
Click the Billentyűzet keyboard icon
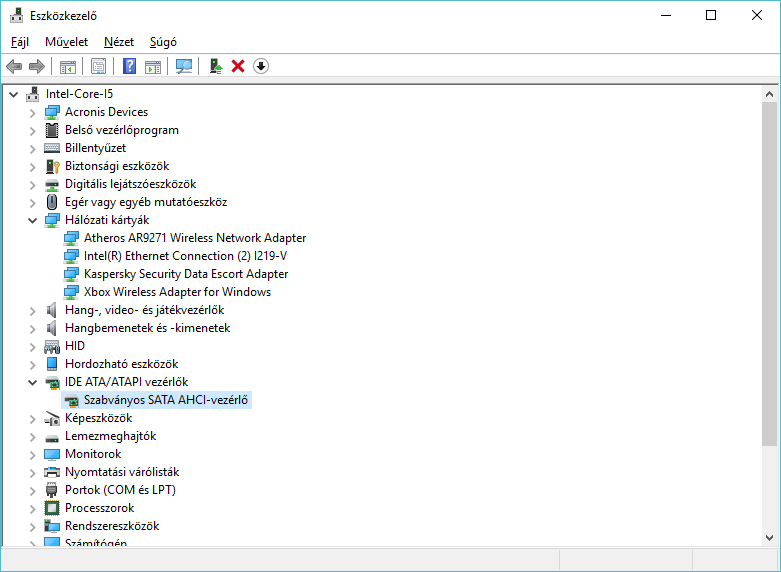click(52, 148)
